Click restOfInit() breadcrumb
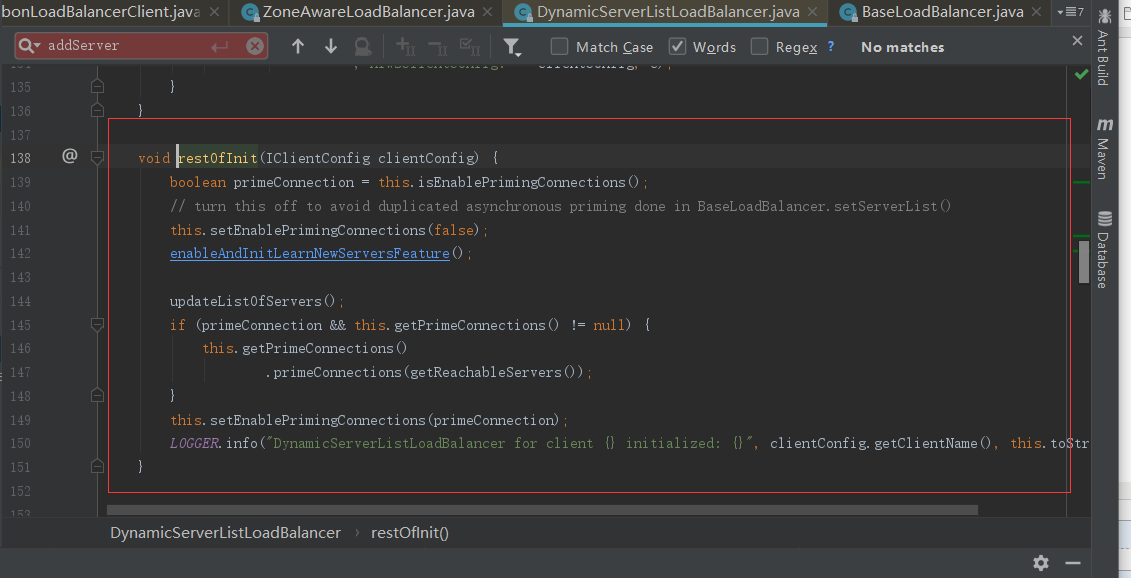 click(x=410, y=533)
